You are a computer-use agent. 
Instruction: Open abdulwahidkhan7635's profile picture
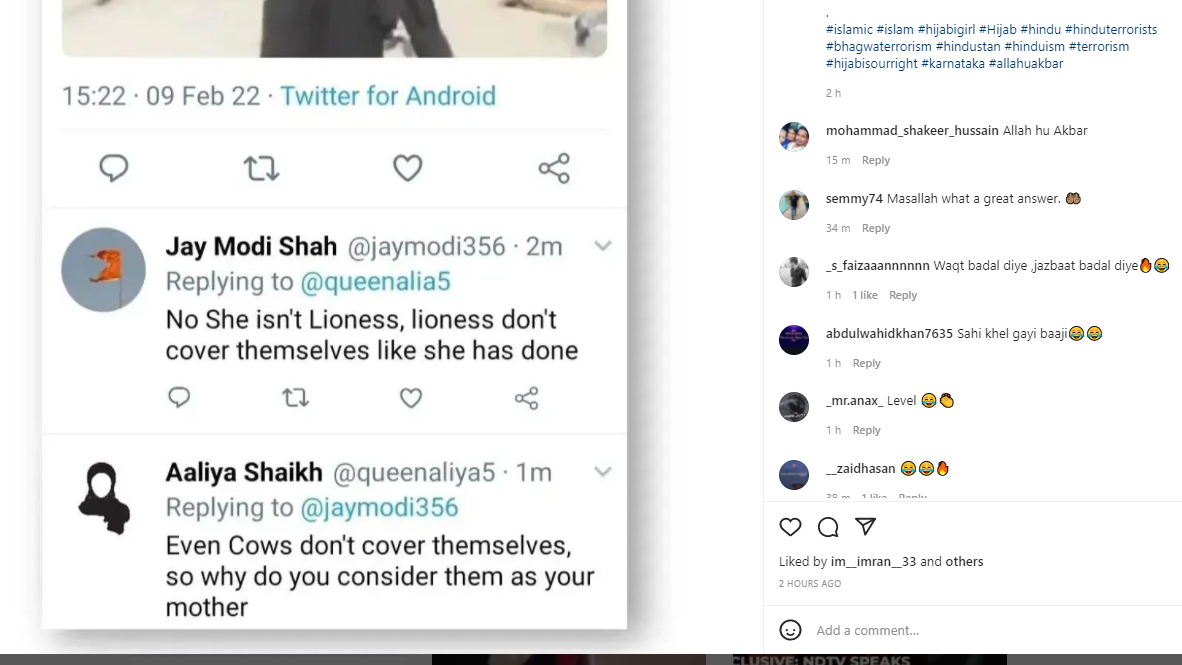[794, 340]
